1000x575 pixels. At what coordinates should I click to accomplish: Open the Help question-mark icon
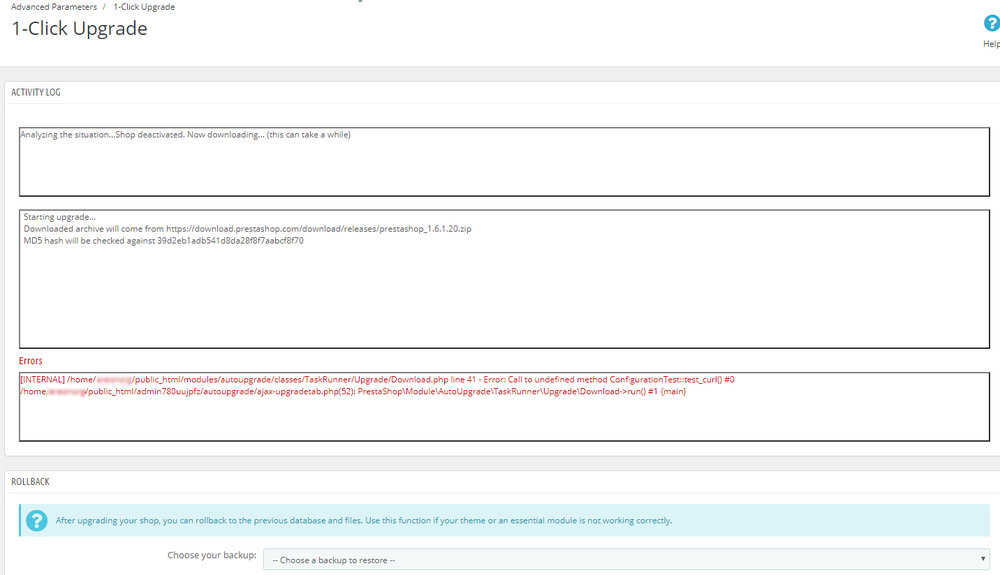pyautogui.click(x=992, y=24)
